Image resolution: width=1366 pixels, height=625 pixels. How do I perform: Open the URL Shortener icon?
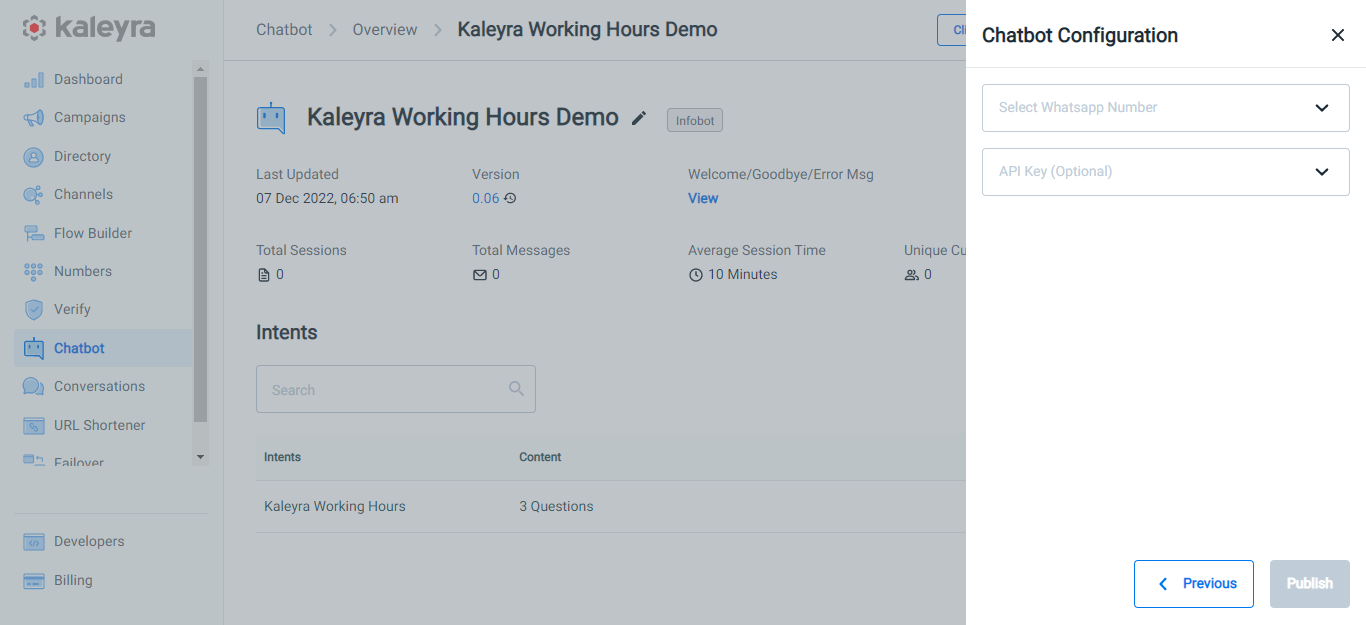[34, 425]
